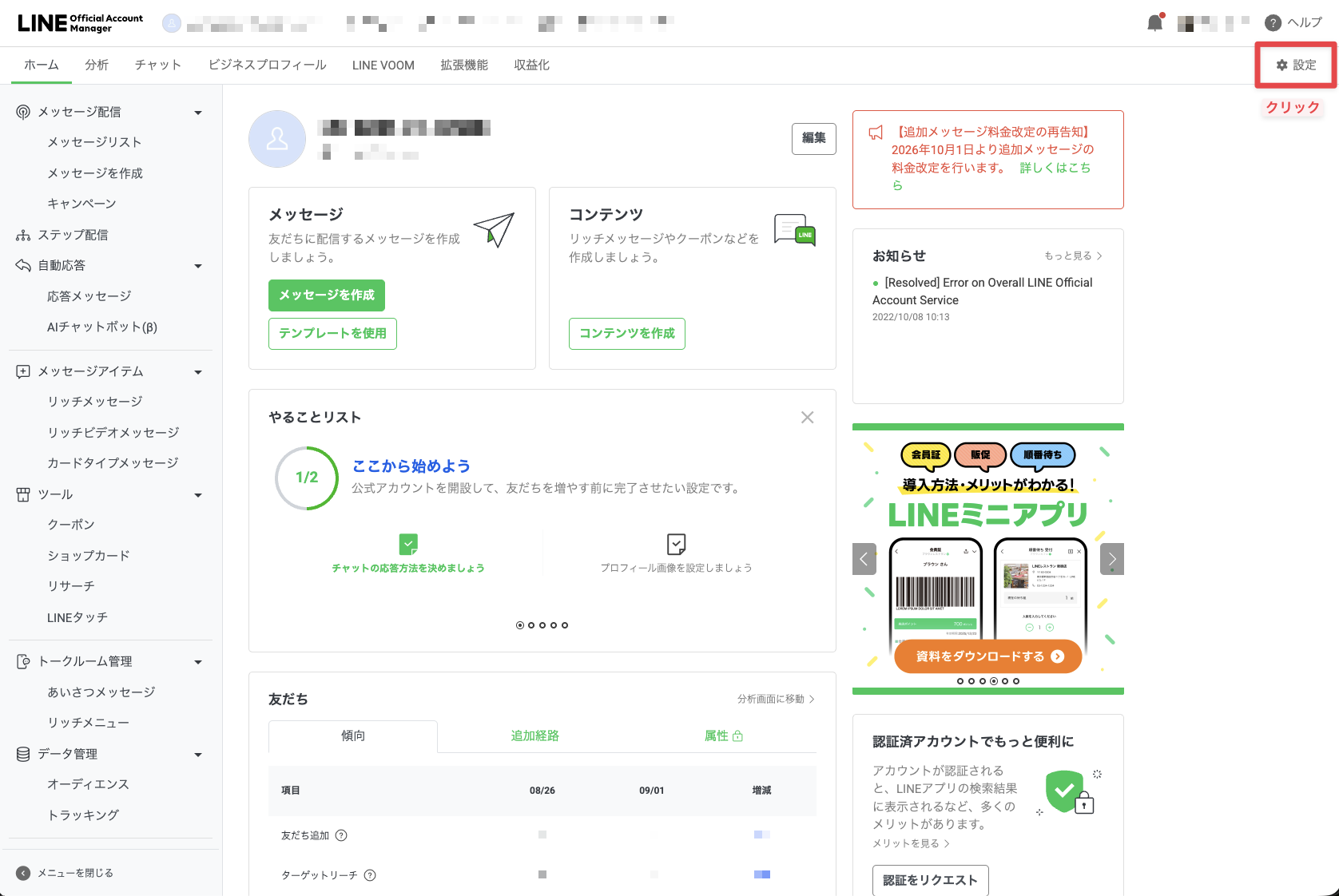The width and height of the screenshot is (1339, 896).
Task: Collapse the メッセージアイテム section arrow
Action: [x=198, y=372]
